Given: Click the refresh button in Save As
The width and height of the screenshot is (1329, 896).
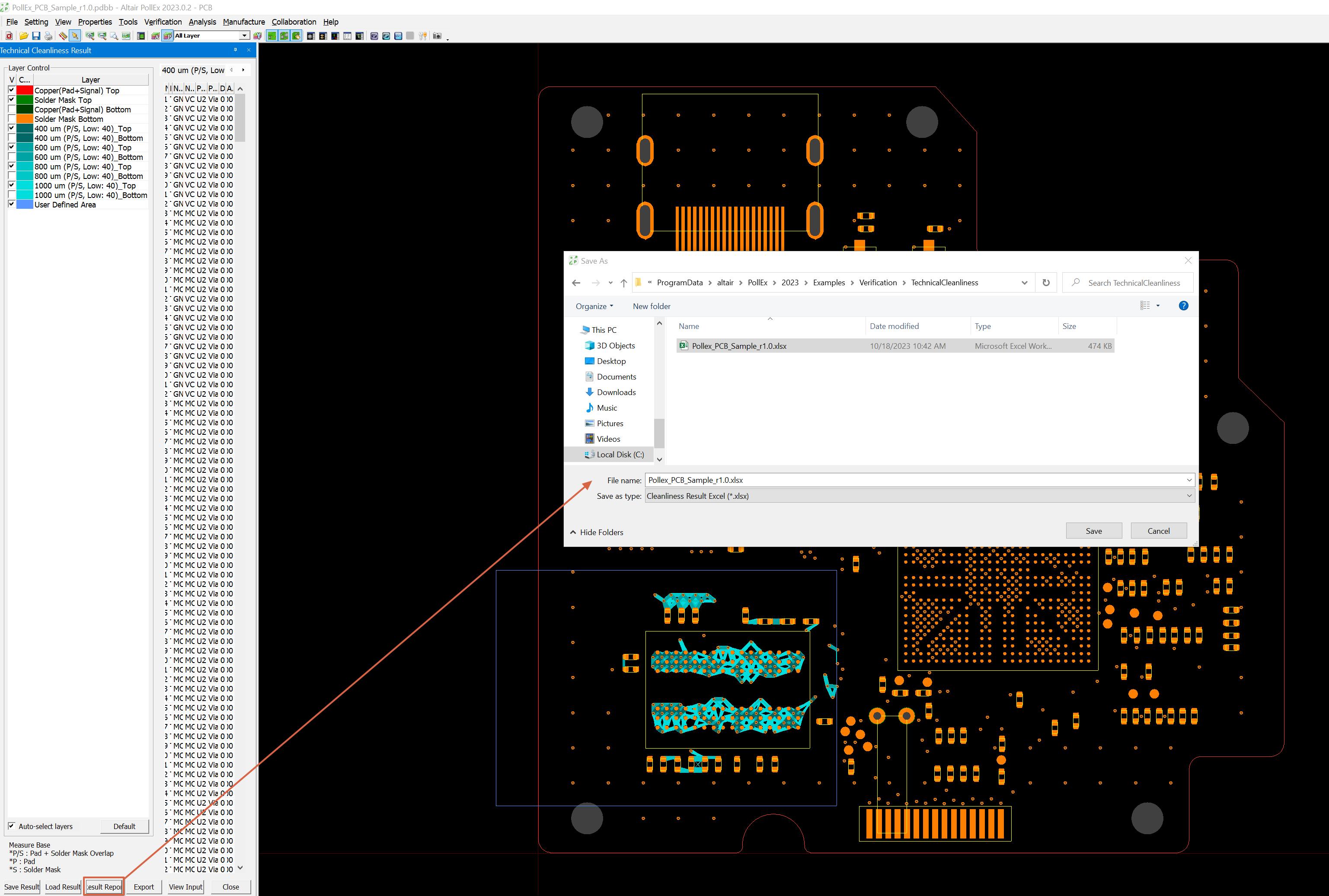Looking at the screenshot, I should click(1045, 283).
